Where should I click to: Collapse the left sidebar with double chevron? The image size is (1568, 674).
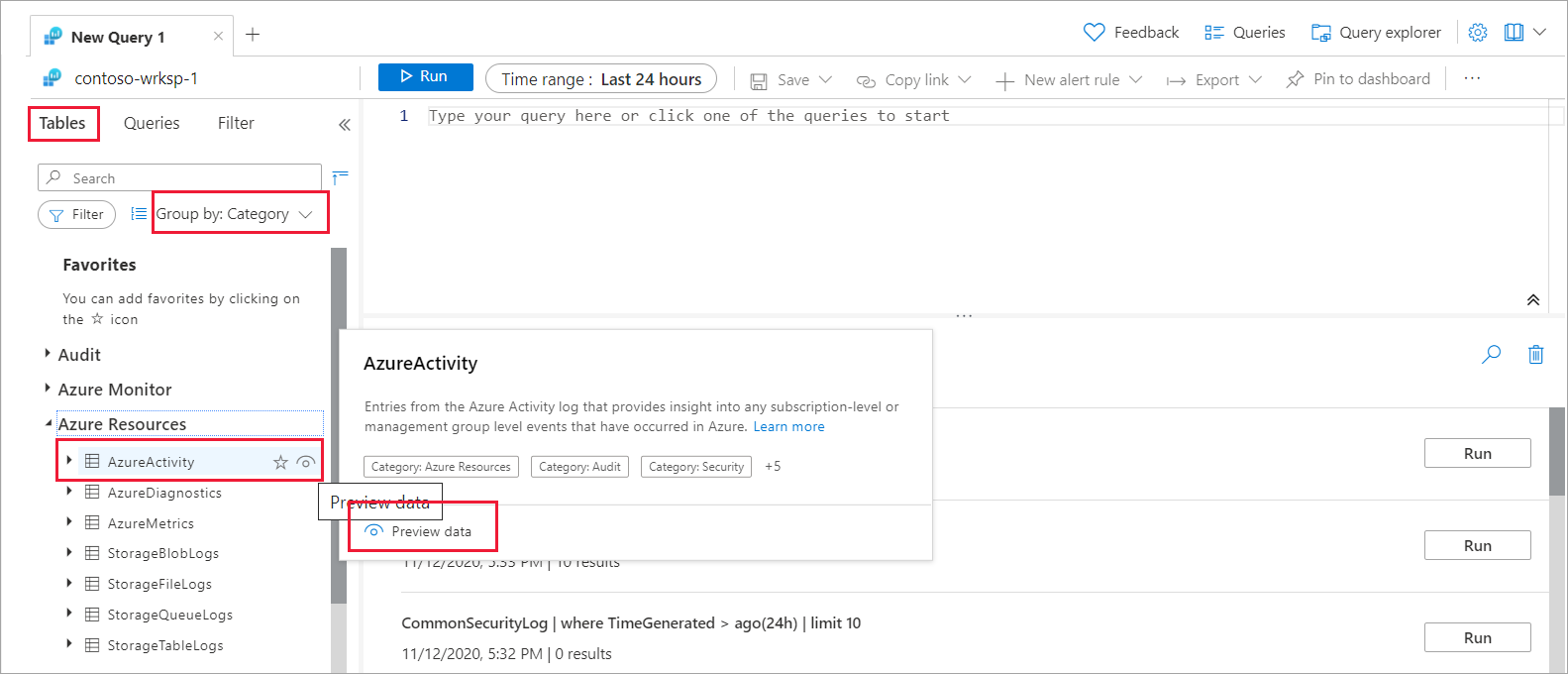(344, 124)
